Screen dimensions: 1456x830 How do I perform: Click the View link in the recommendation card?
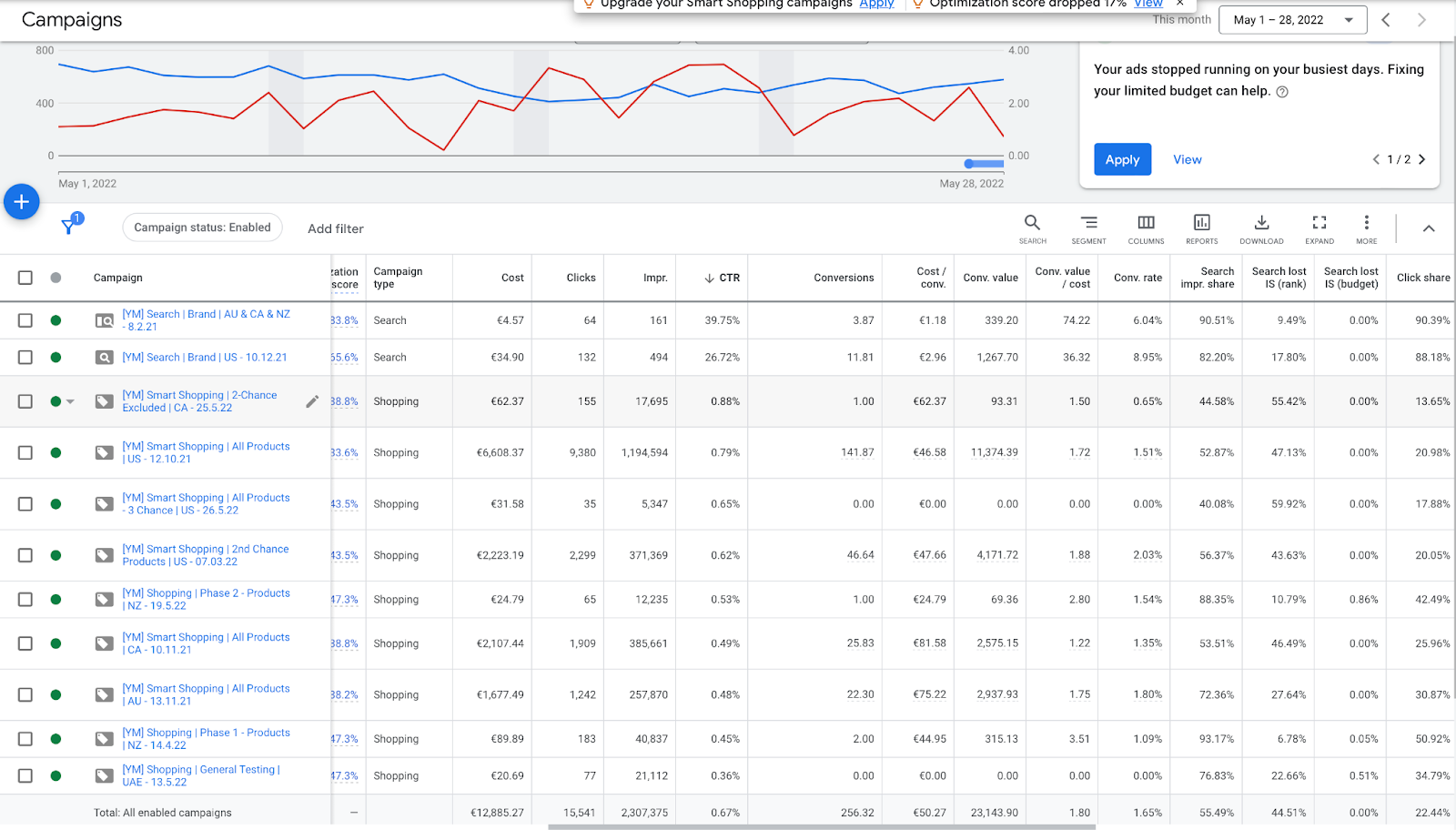[x=1187, y=159]
